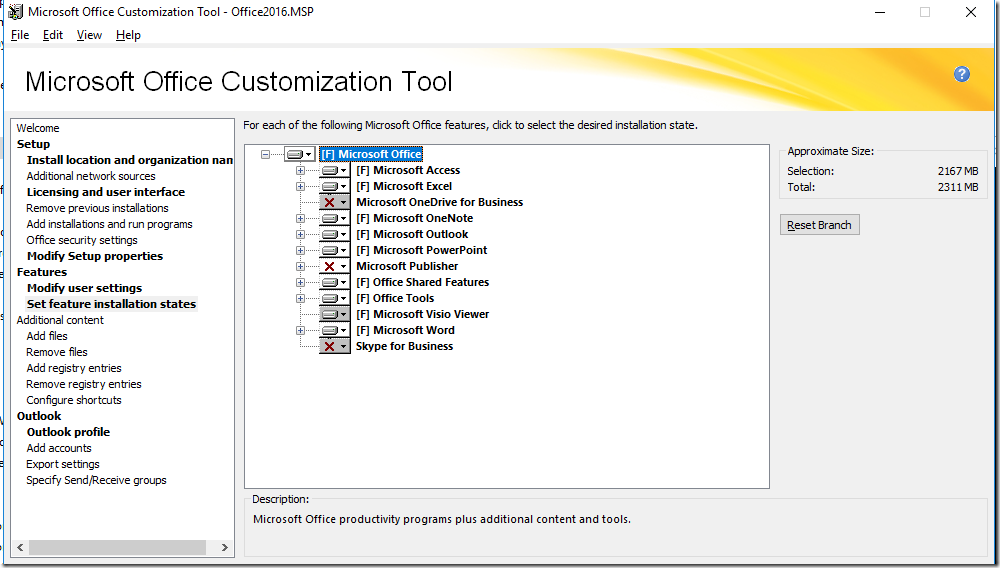Open Remove previous installations page
The height and width of the screenshot is (568, 1000).
coord(97,208)
